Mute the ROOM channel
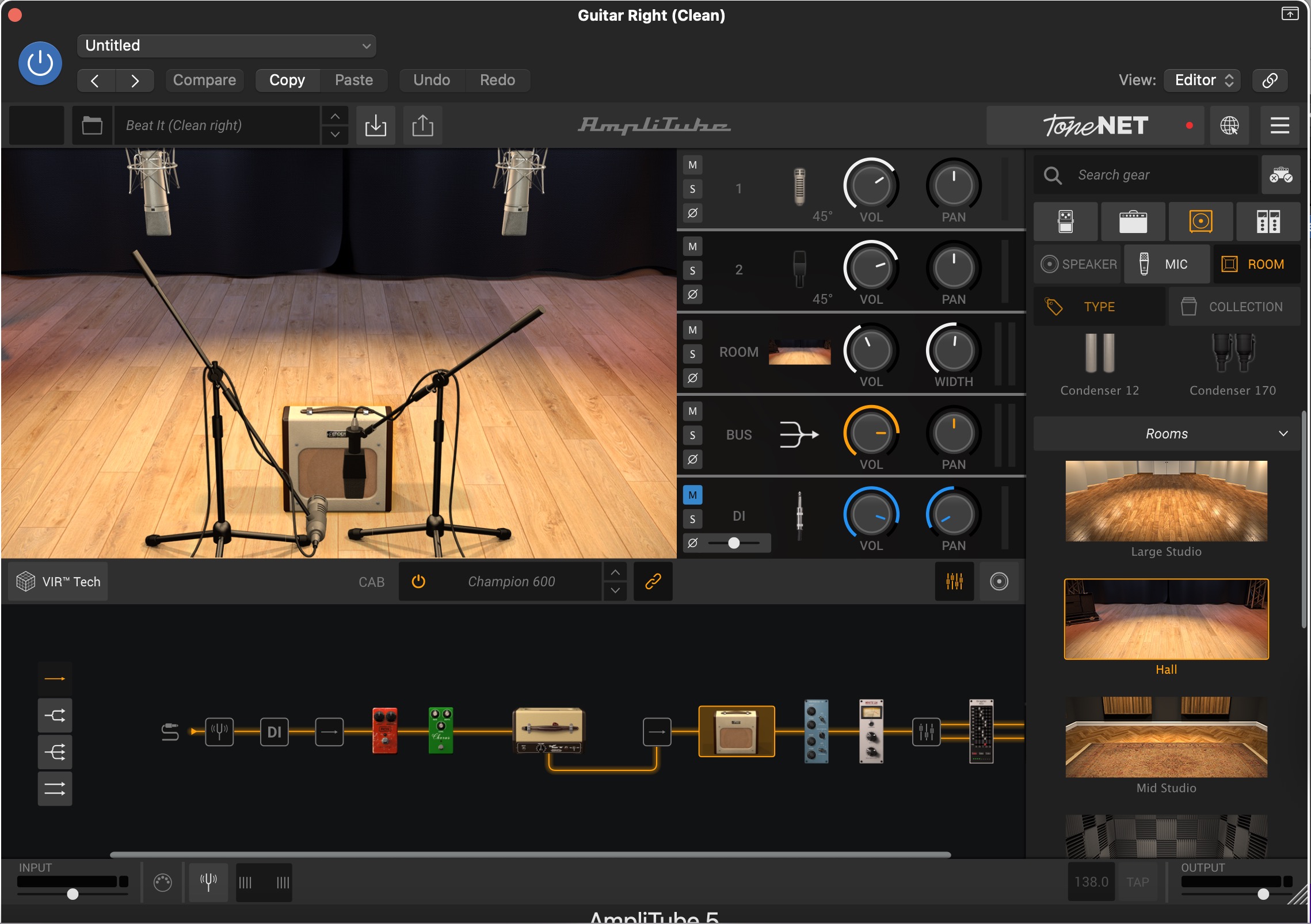The height and width of the screenshot is (924, 1311). coord(693,330)
